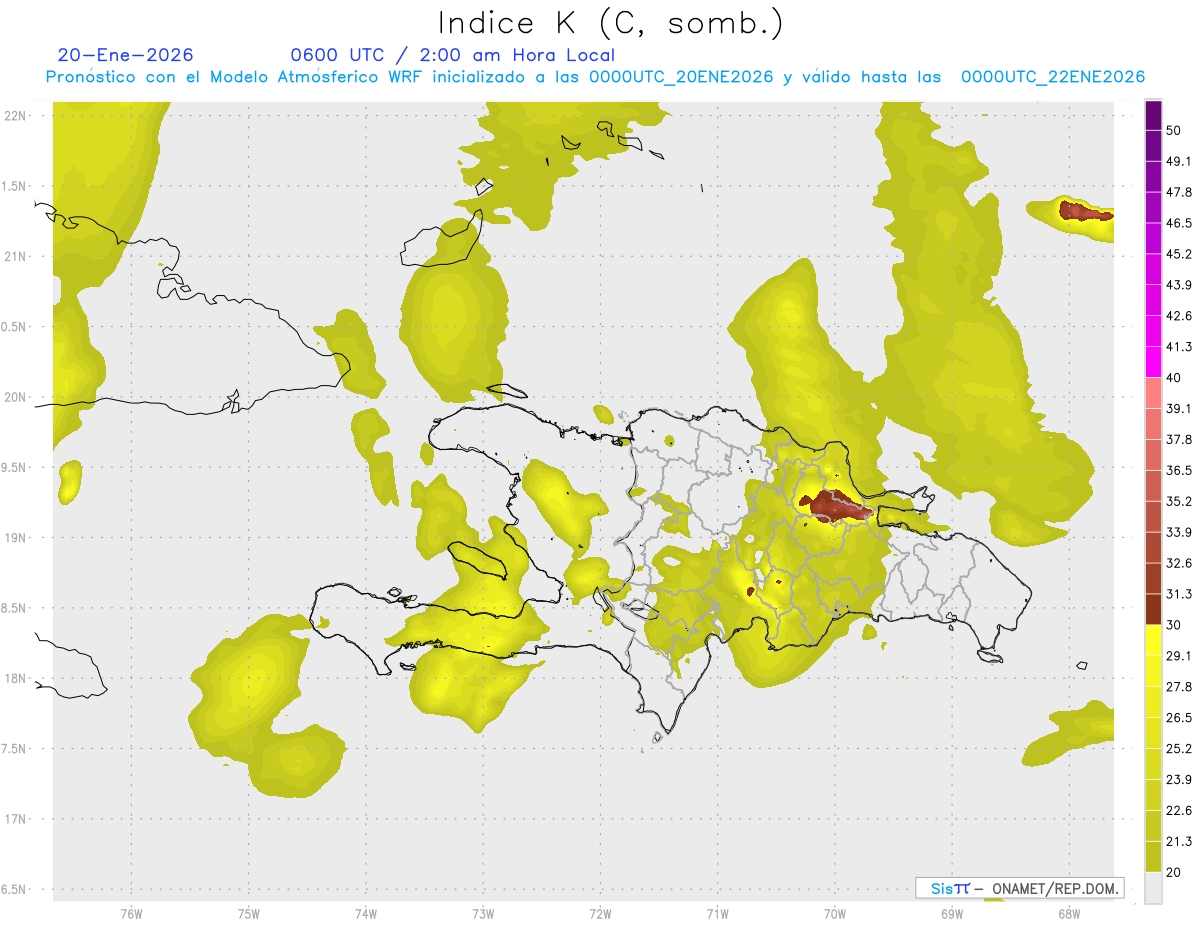The image size is (1200, 927).
Task: Click the '68W' longitude label
Action: (x=1068, y=914)
